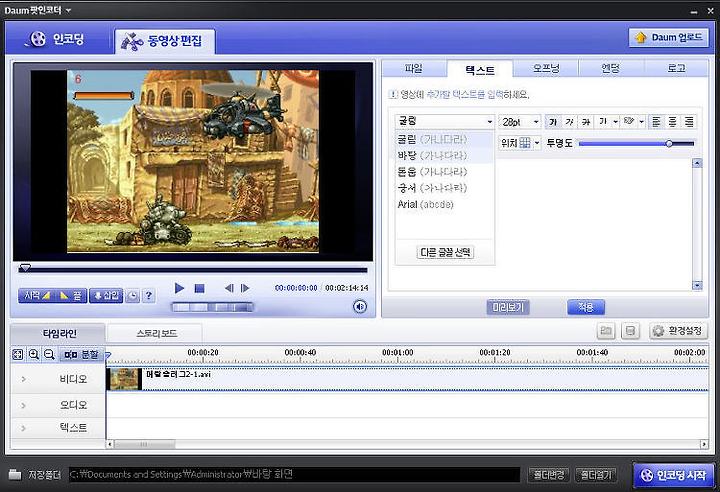This screenshot has width=720, height=492.
Task: Click the text color 가 button
Action: [602, 122]
